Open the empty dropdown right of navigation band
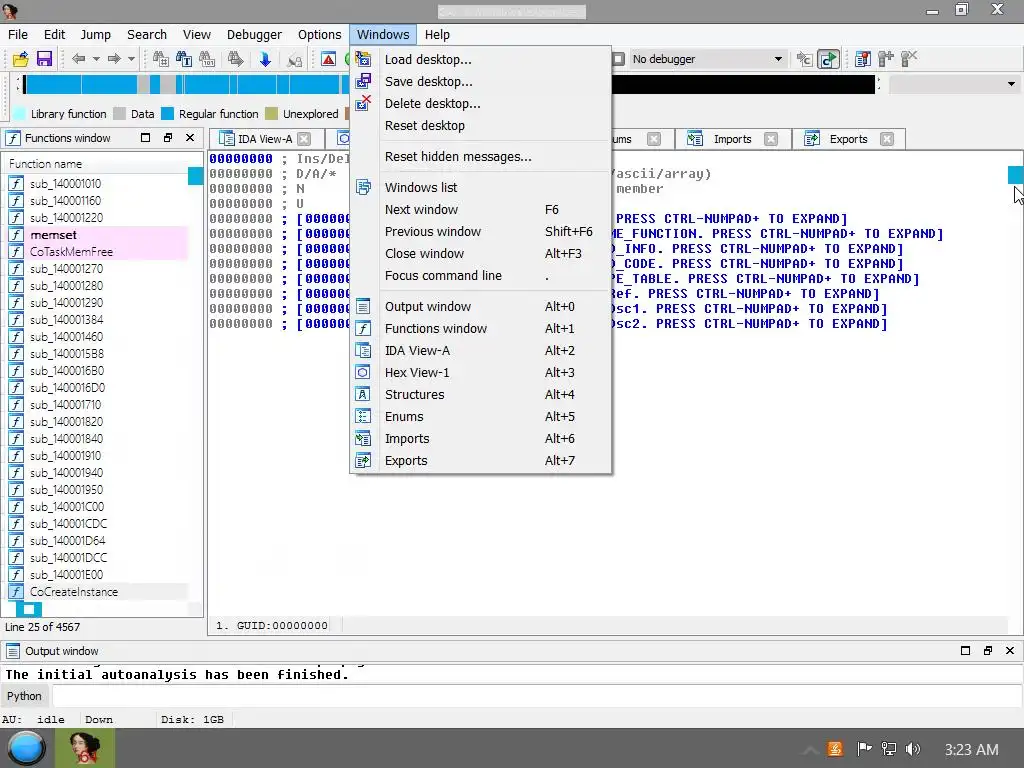Viewport: 1024px width, 768px height. [953, 84]
